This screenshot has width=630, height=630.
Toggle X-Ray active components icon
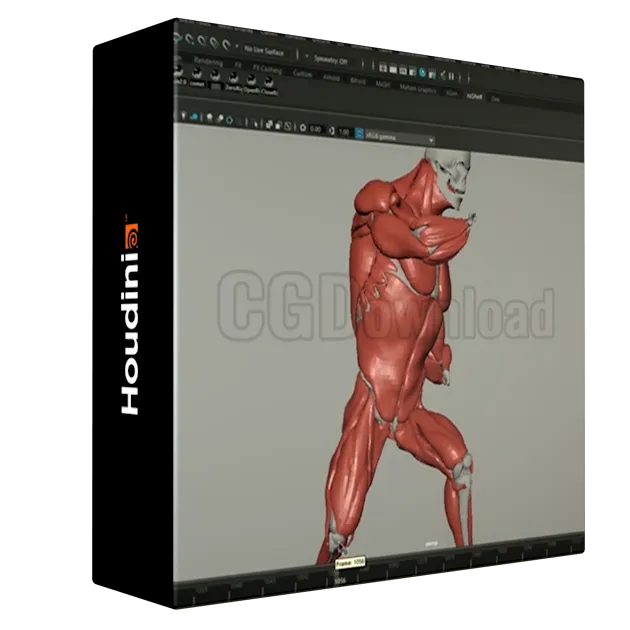click(x=278, y=125)
